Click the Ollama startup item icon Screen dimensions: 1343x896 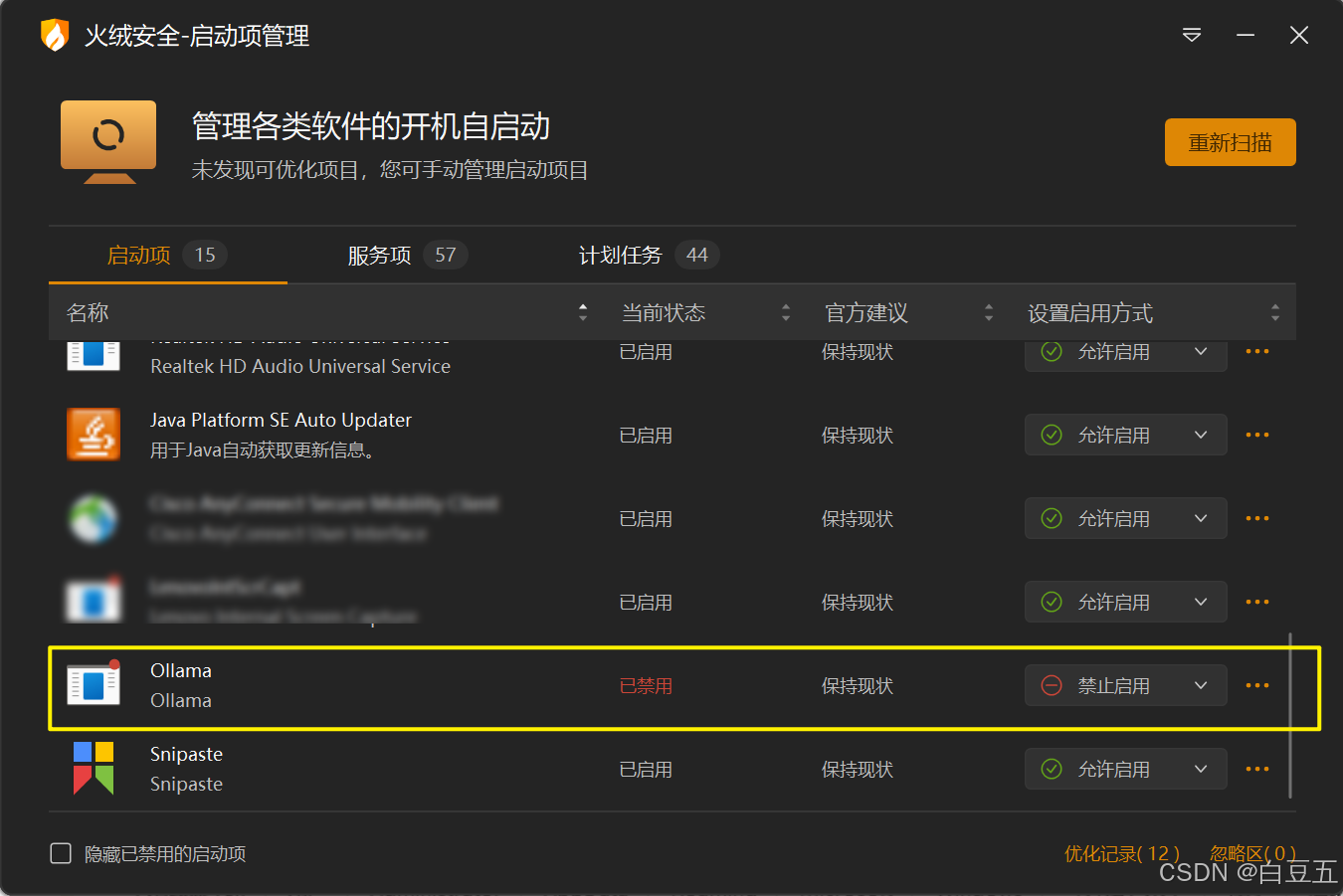point(94,684)
